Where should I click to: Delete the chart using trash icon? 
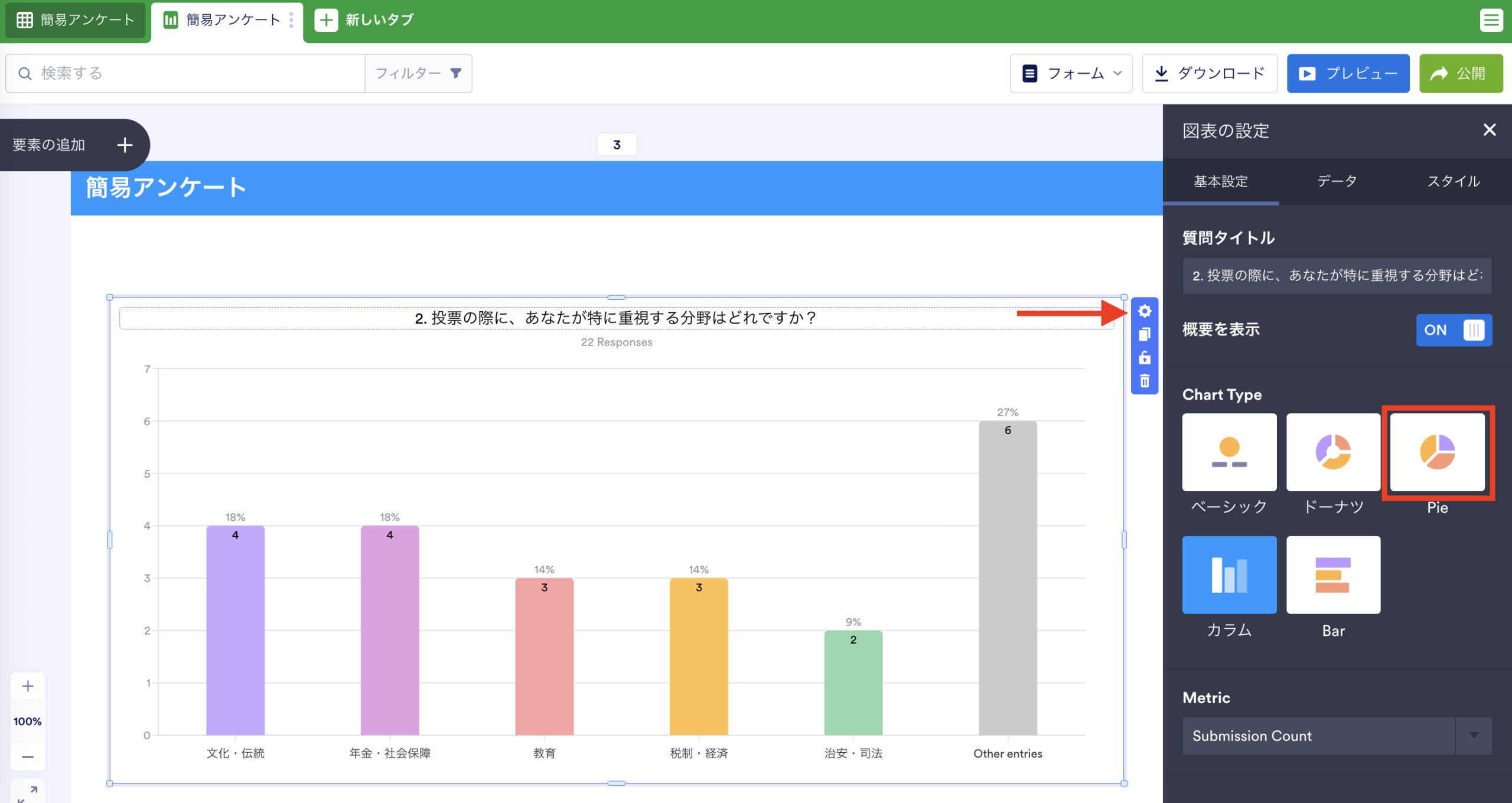coord(1144,381)
